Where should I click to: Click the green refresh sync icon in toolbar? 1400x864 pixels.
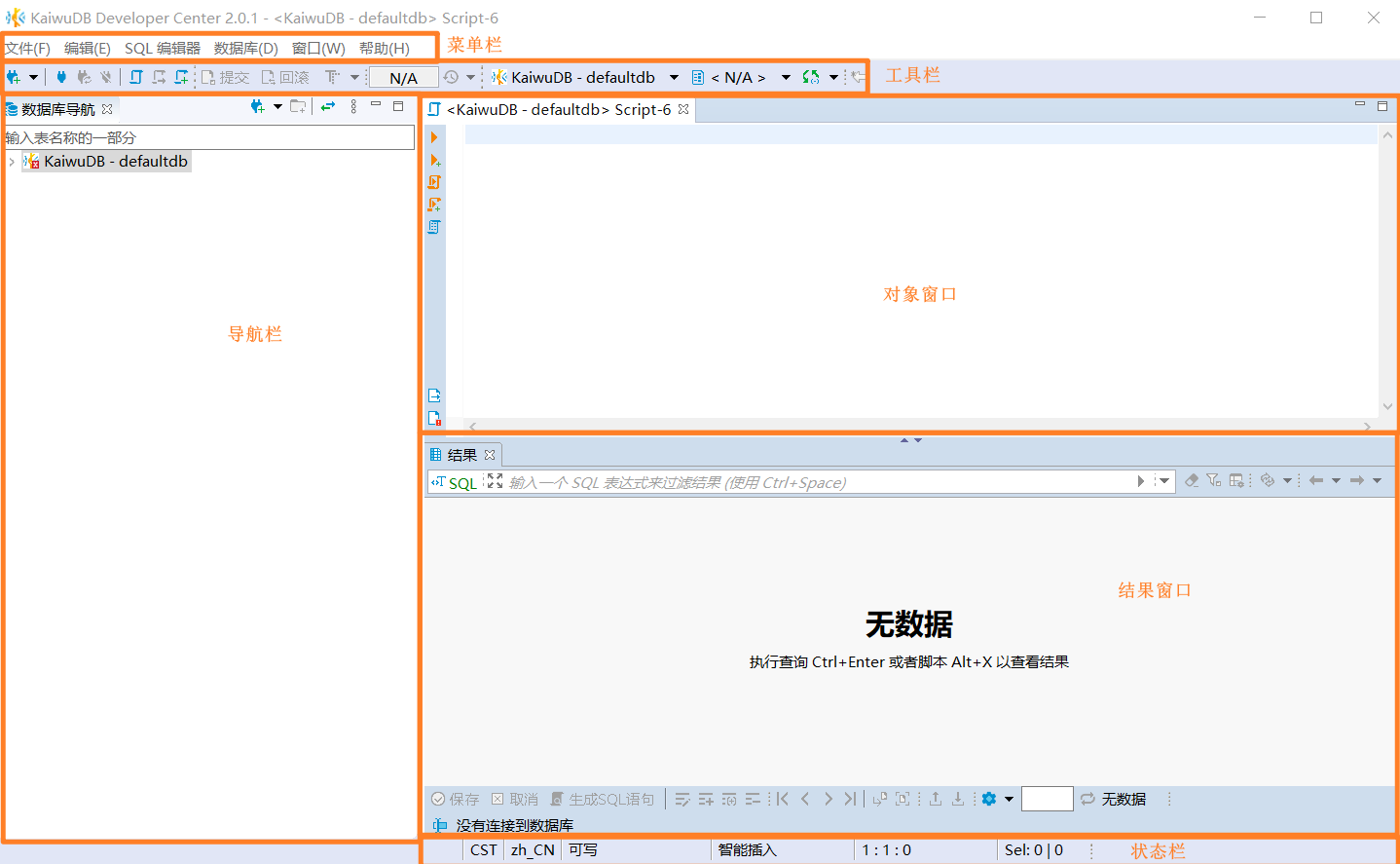pyautogui.click(x=811, y=77)
